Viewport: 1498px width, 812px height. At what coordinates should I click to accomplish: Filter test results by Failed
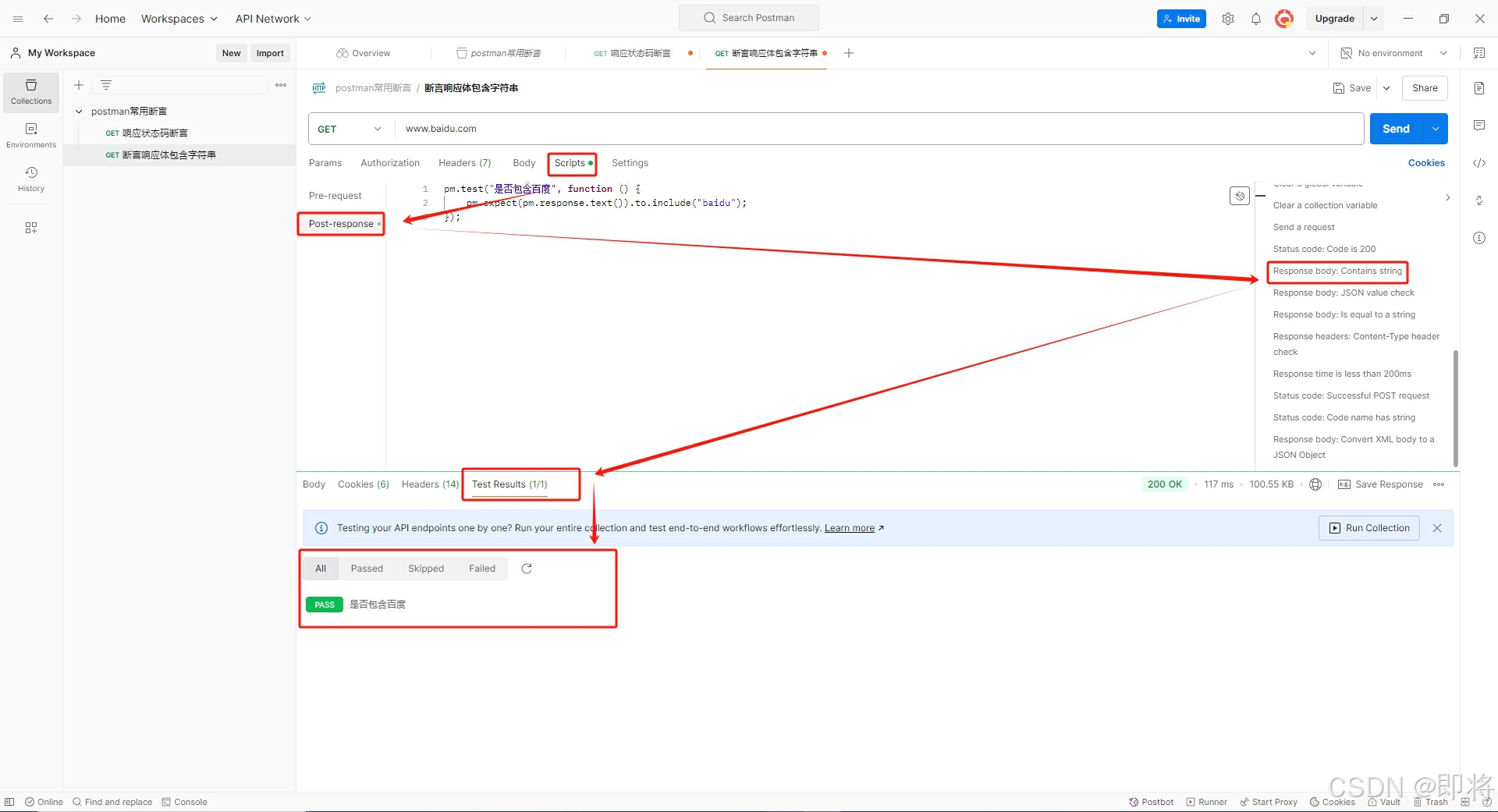(x=482, y=569)
